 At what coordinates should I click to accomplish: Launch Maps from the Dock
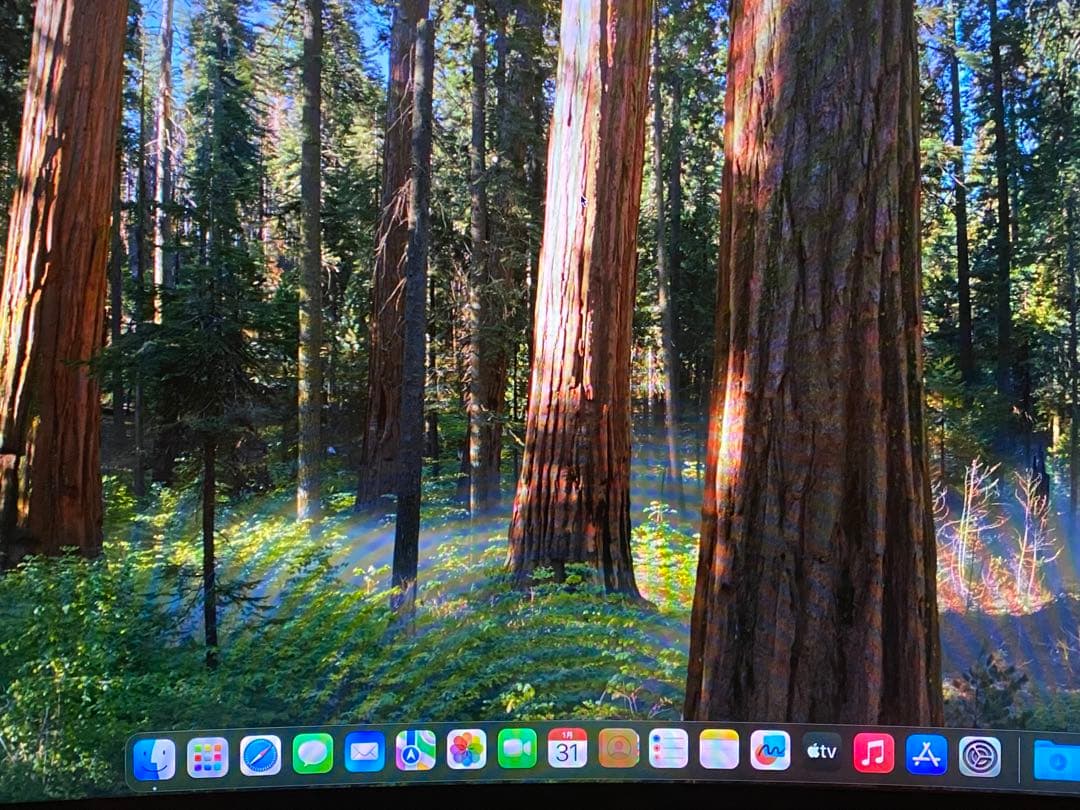416,750
